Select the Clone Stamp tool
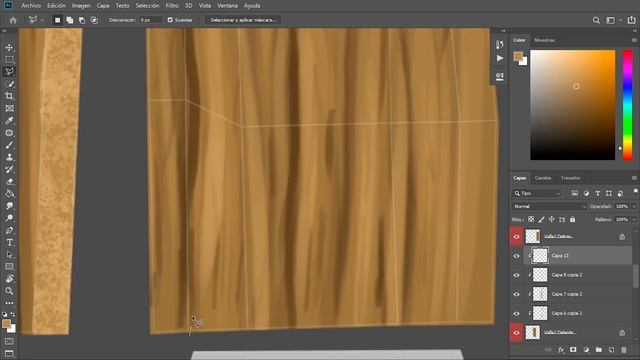The image size is (640, 360). (x=9, y=157)
